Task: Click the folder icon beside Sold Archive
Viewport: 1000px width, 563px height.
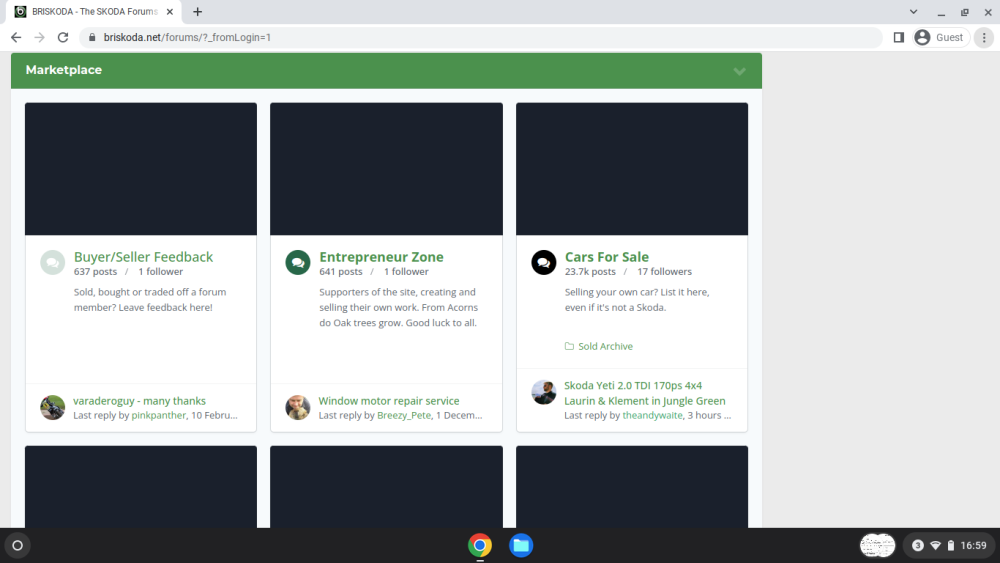Action: click(569, 346)
